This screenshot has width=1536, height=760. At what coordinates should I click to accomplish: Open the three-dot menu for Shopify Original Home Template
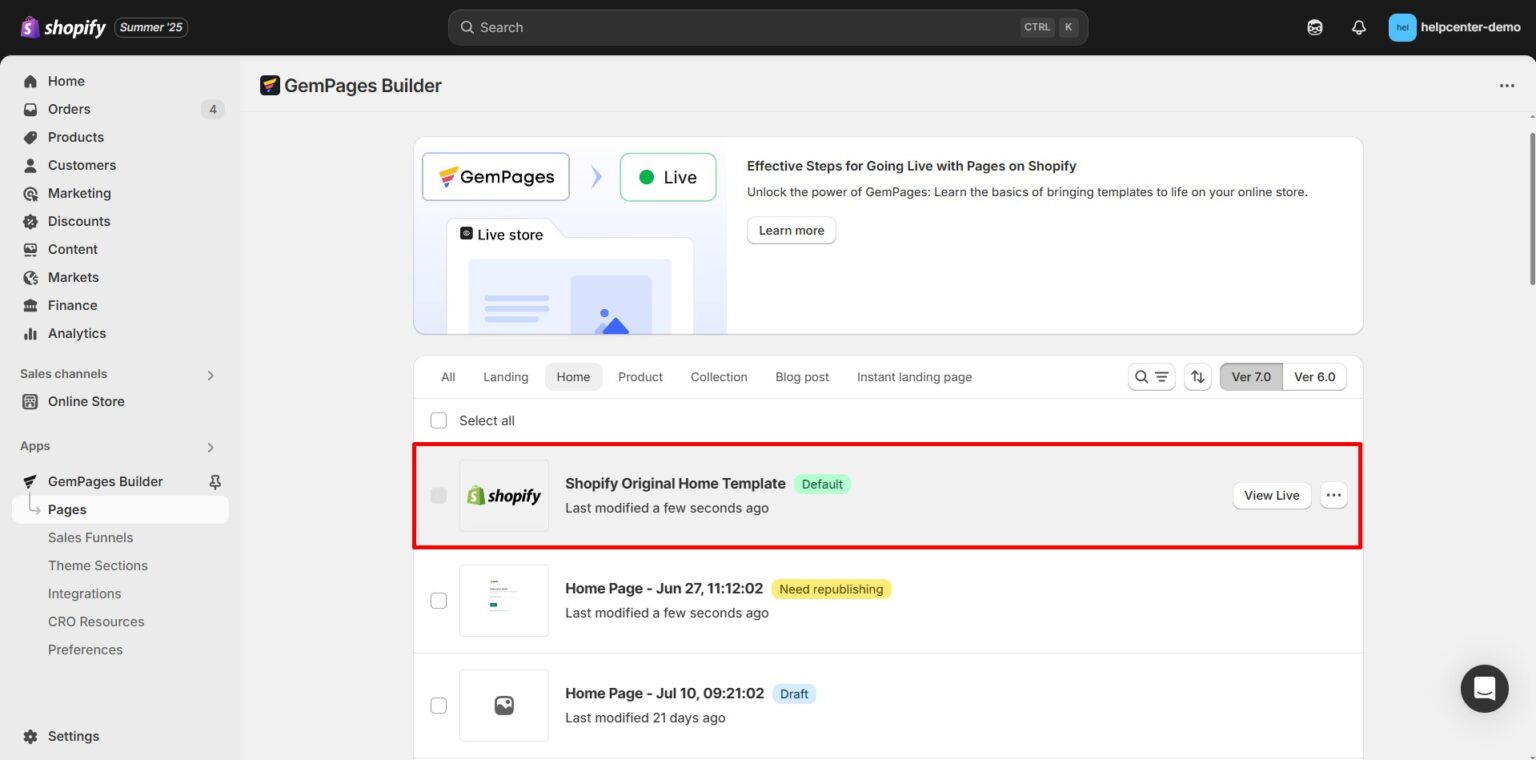[x=1334, y=495]
